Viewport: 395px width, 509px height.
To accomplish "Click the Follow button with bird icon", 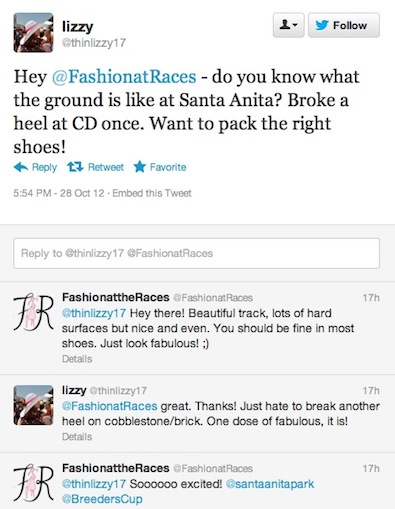I will (x=344, y=25).
